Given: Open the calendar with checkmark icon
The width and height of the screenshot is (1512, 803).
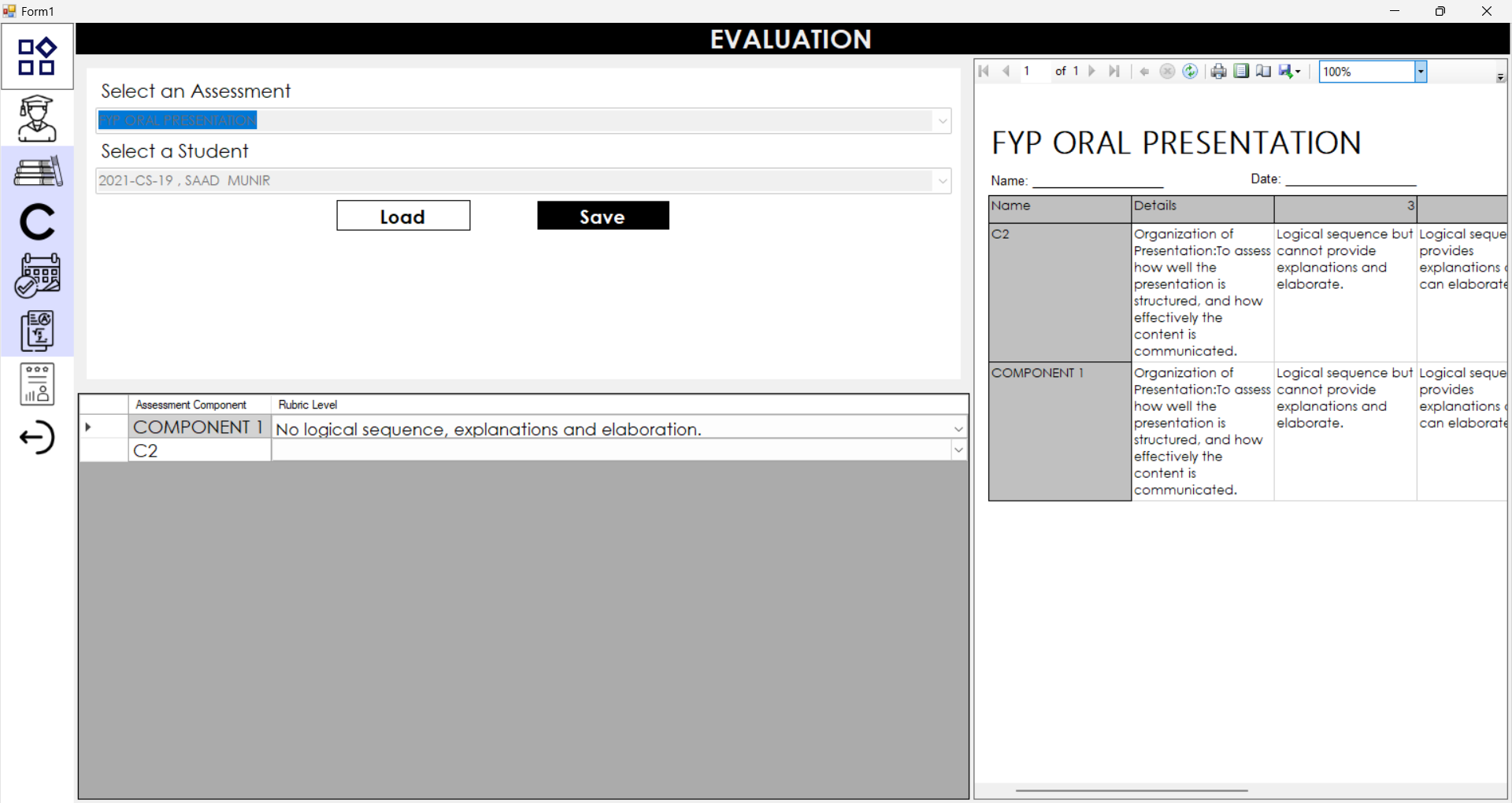Looking at the screenshot, I should point(37,275).
